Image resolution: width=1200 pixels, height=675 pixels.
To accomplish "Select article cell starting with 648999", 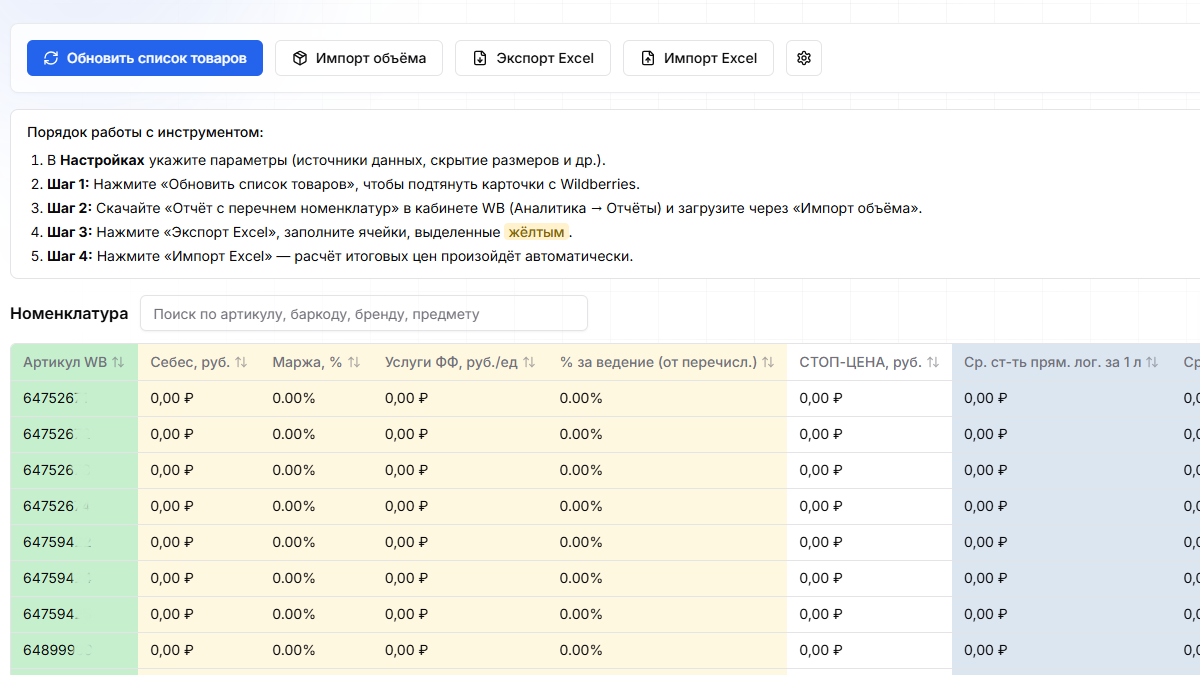I will 74,650.
